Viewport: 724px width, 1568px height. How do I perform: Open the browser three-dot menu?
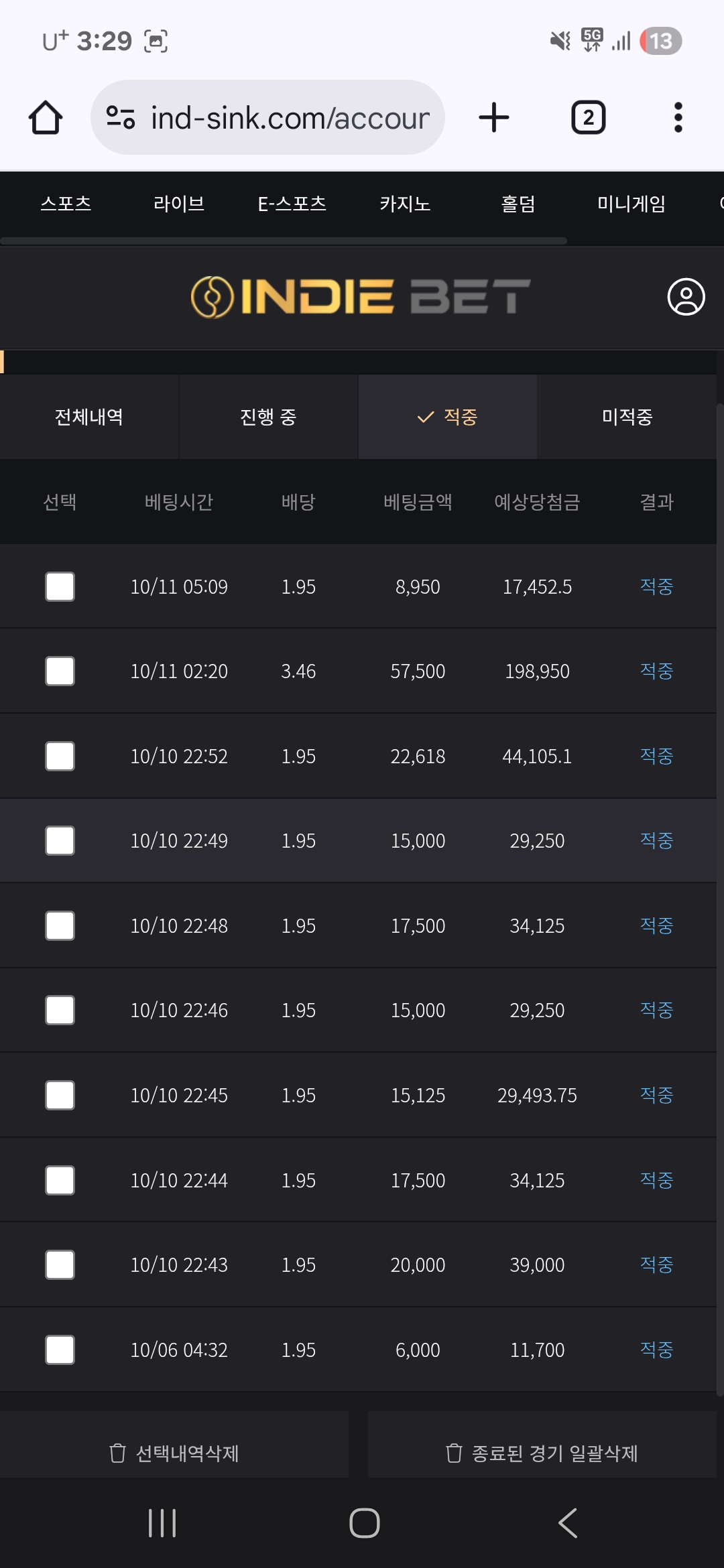678,118
